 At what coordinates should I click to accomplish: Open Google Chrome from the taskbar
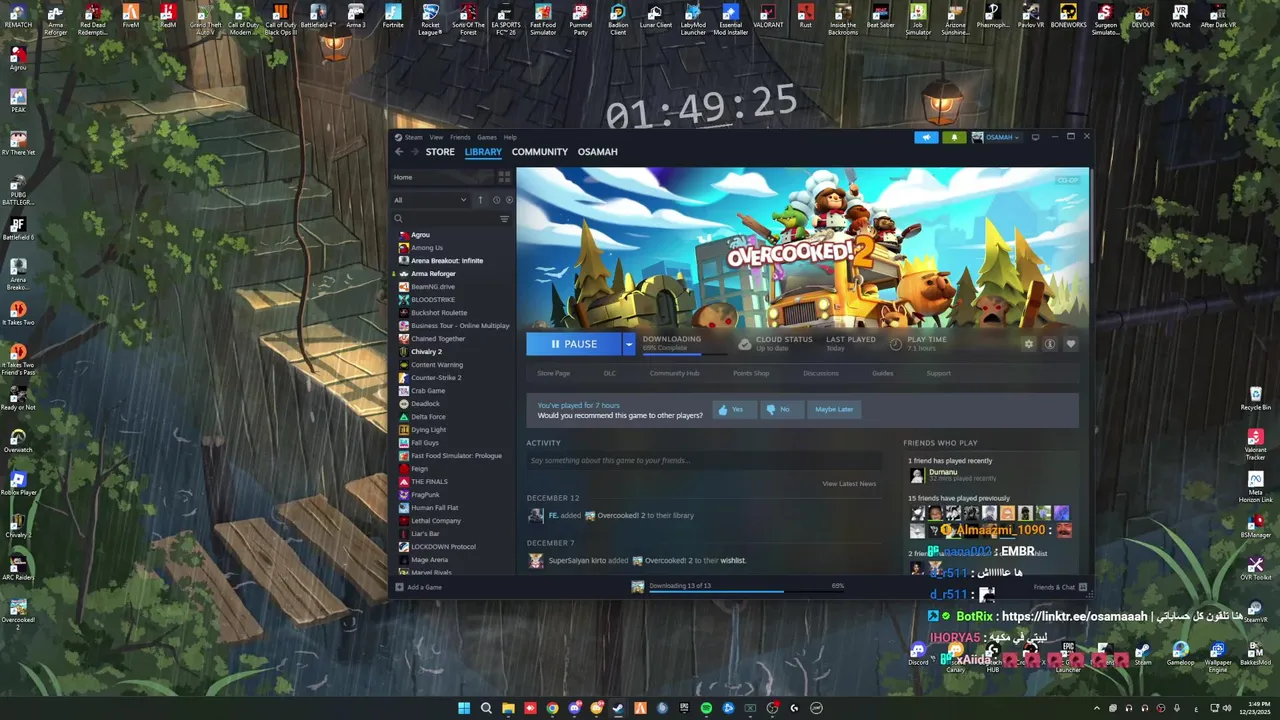(552, 708)
